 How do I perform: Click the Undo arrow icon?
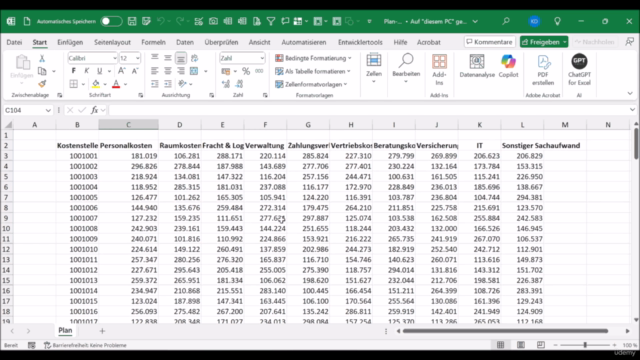coord(160,22)
